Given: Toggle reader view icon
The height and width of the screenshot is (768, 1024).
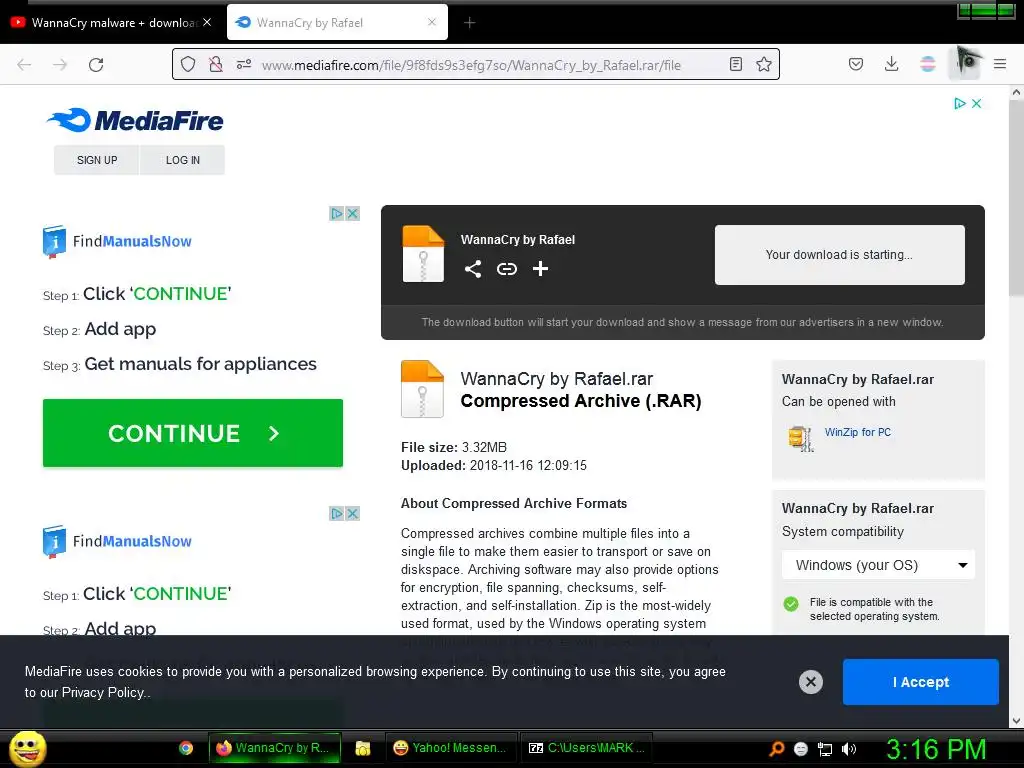Looking at the screenshot, I should (x=736, y=64).
